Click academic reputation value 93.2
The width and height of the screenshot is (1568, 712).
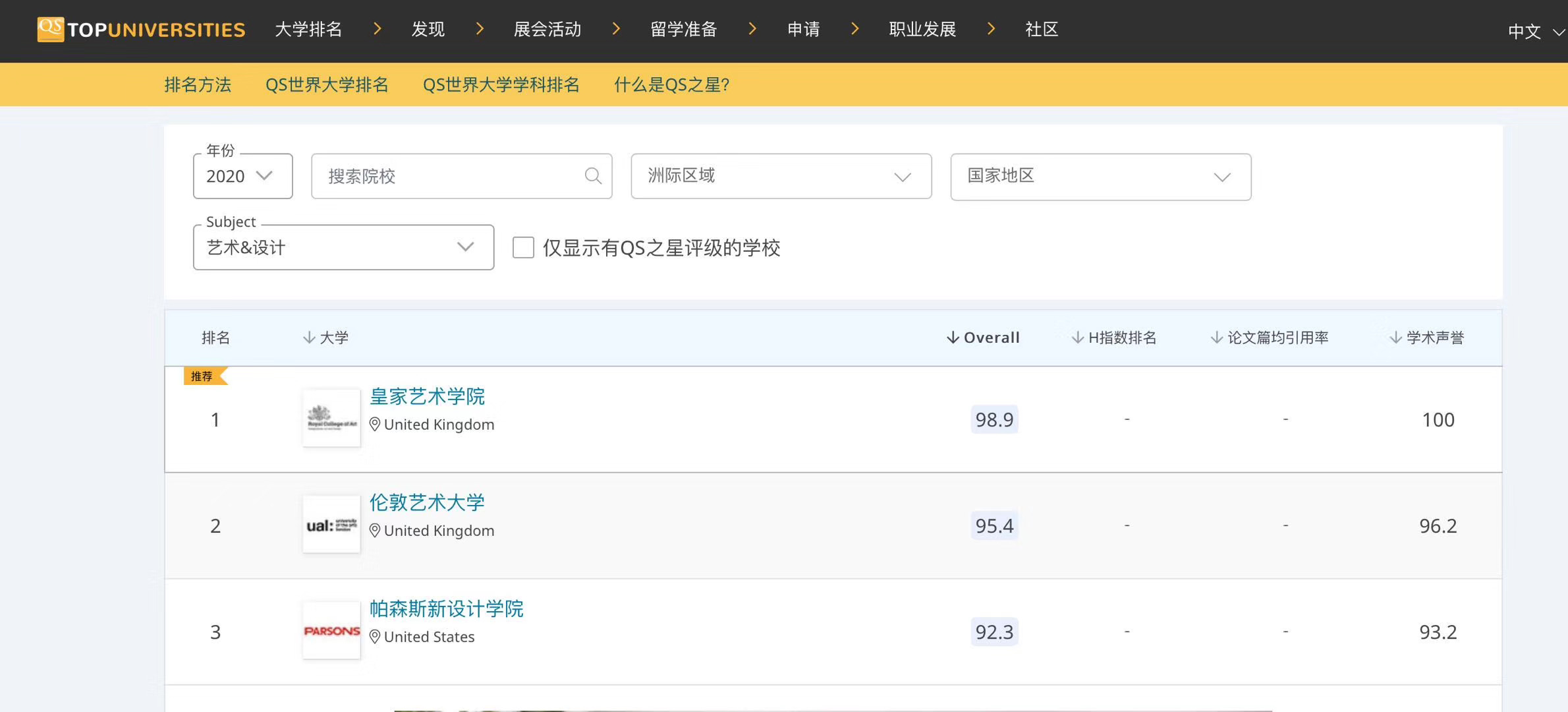point(1438,632)
